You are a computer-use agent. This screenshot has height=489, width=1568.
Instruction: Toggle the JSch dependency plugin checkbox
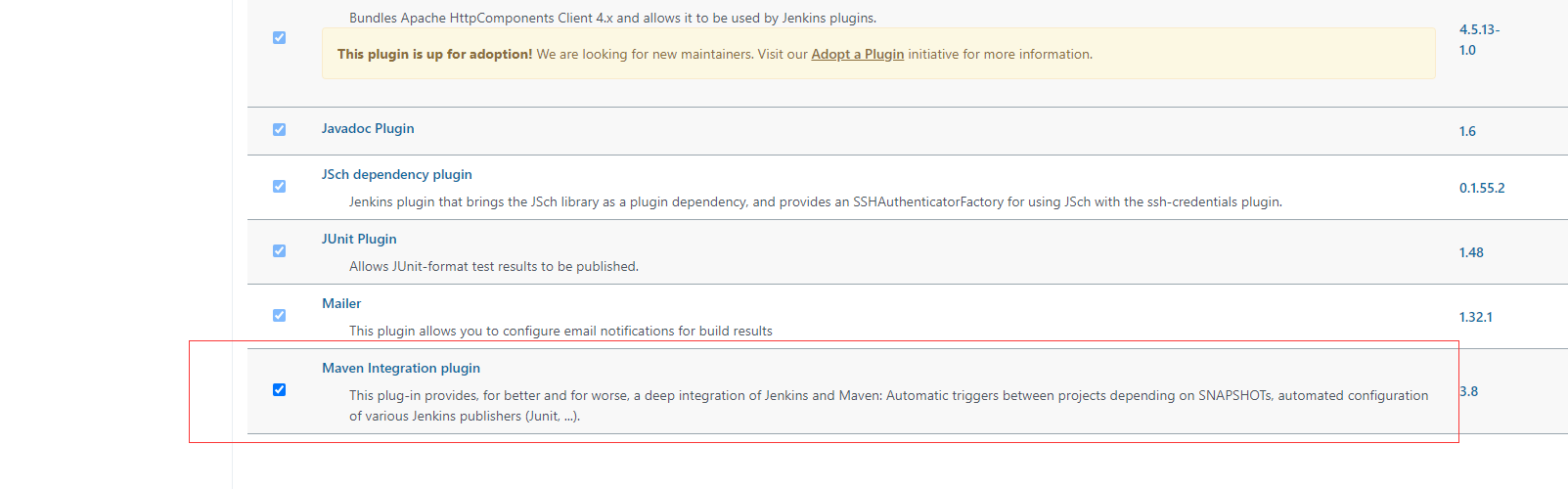tap(279, 186)
